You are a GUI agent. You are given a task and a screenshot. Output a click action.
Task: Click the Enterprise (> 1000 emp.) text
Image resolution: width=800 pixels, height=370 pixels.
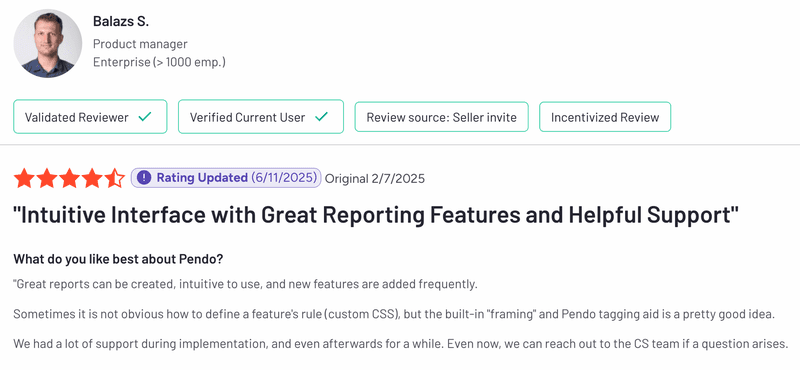pos(159,62)
